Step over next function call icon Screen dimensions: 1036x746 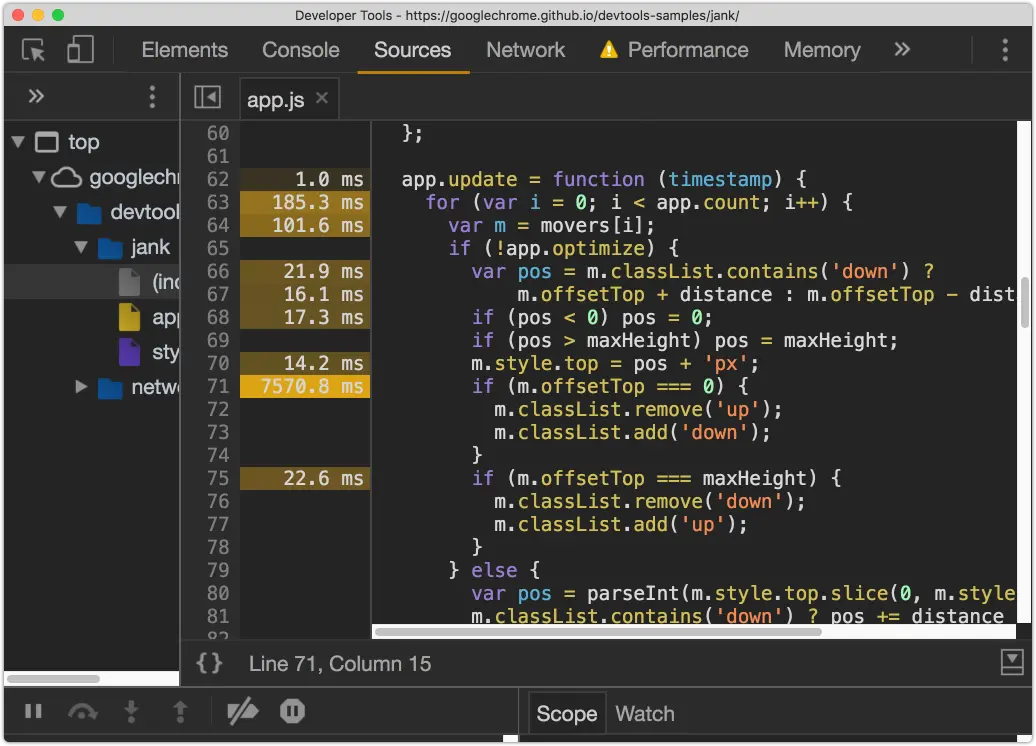(x=82, y=712)
